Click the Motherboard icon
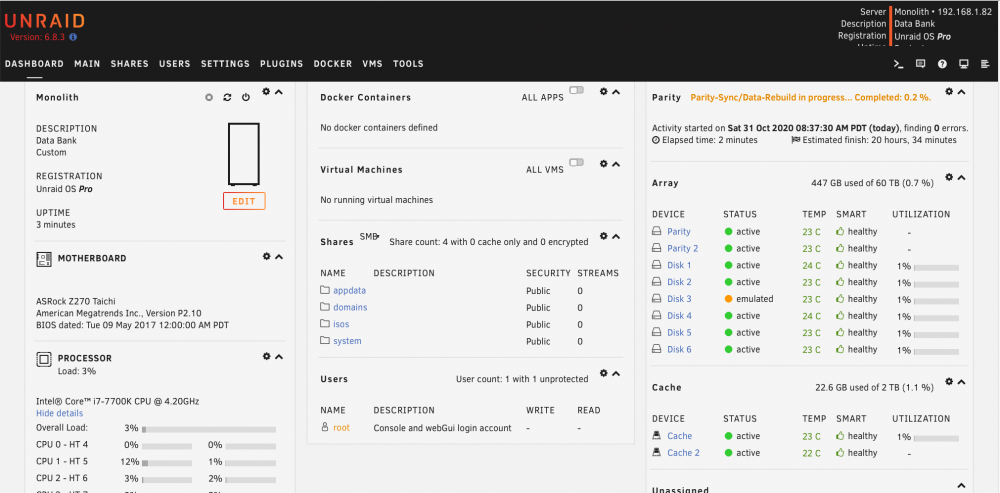Viewport: 1000px width, 493px height. [x=43, y=259]
